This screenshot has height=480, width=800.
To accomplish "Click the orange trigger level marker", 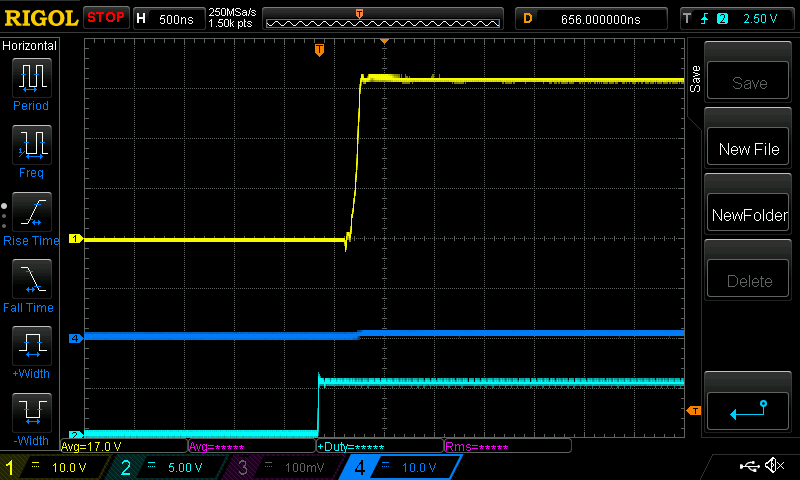I will [x=692, y=410].
